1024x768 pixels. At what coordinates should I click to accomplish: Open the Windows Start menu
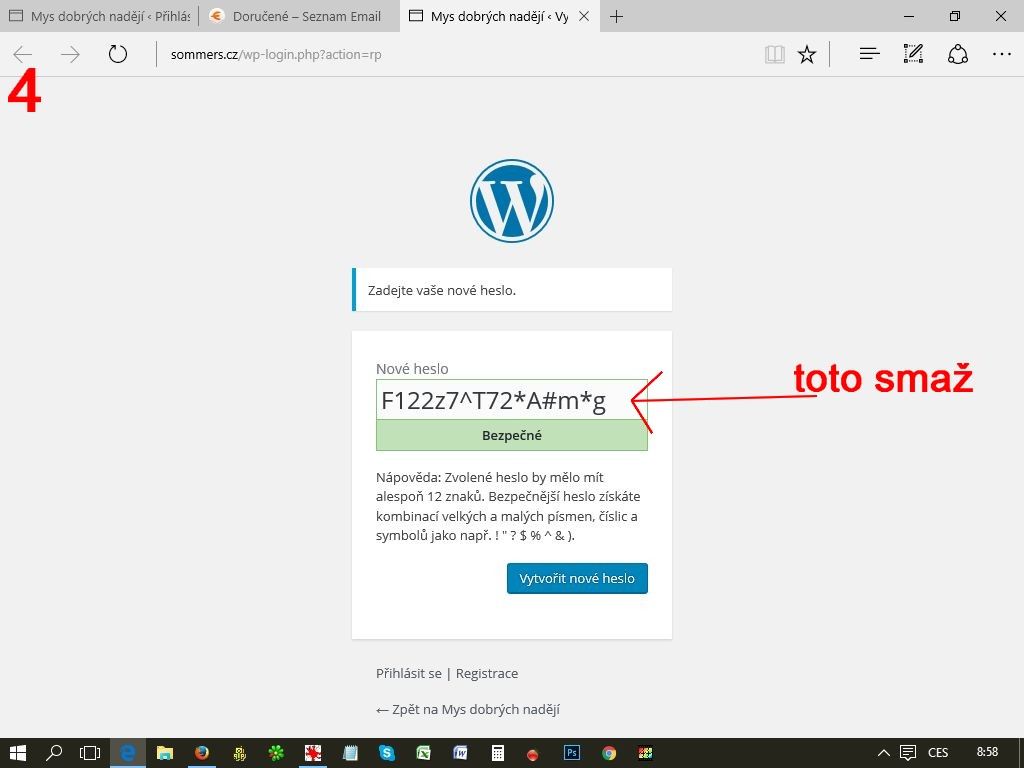coord(18,753)
